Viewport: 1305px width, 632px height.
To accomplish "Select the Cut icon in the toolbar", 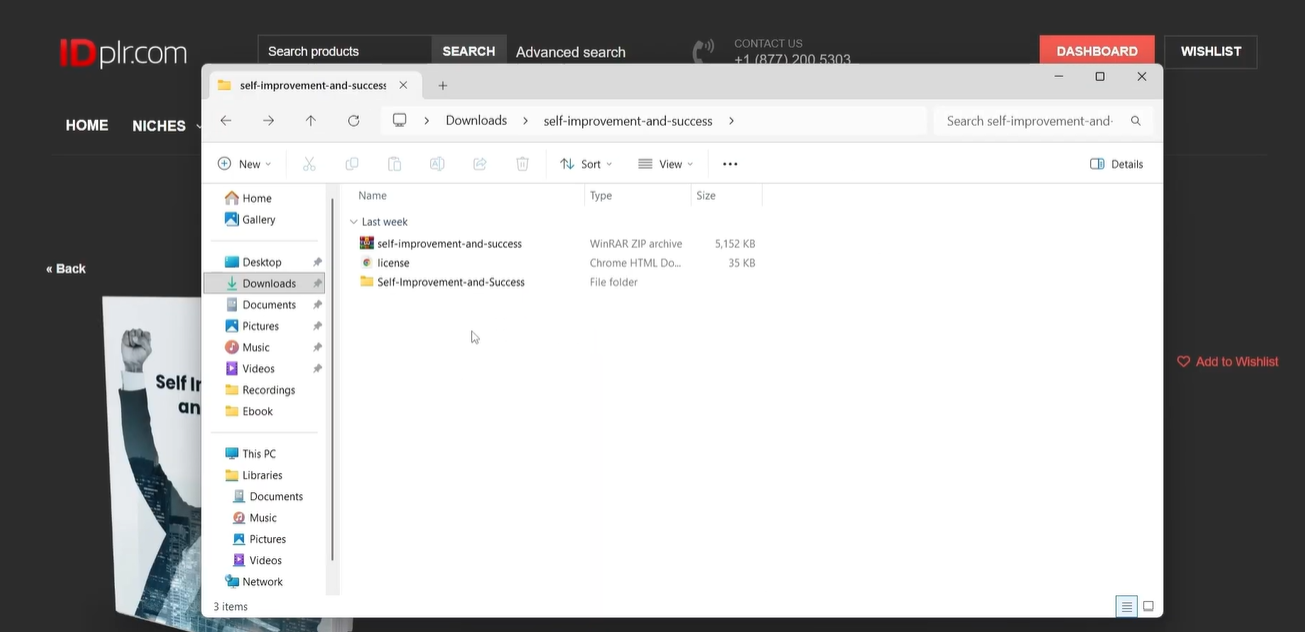I will pos(308,163).
